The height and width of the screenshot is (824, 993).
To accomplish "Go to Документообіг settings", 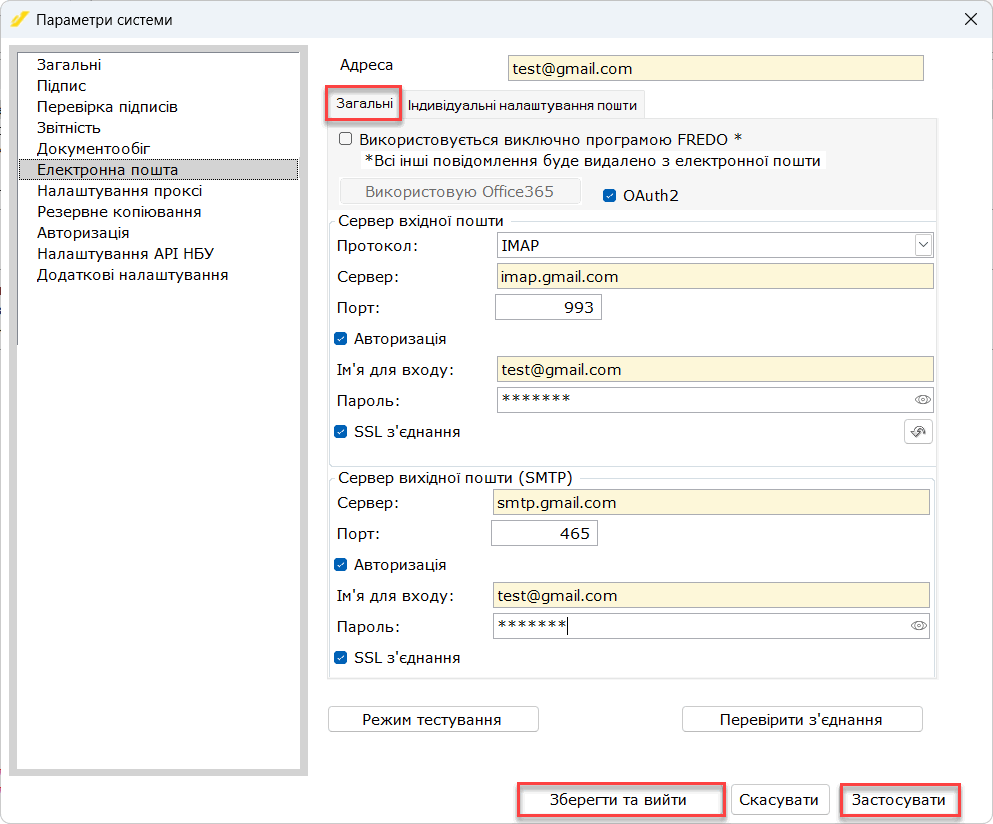I will [93, 148].
